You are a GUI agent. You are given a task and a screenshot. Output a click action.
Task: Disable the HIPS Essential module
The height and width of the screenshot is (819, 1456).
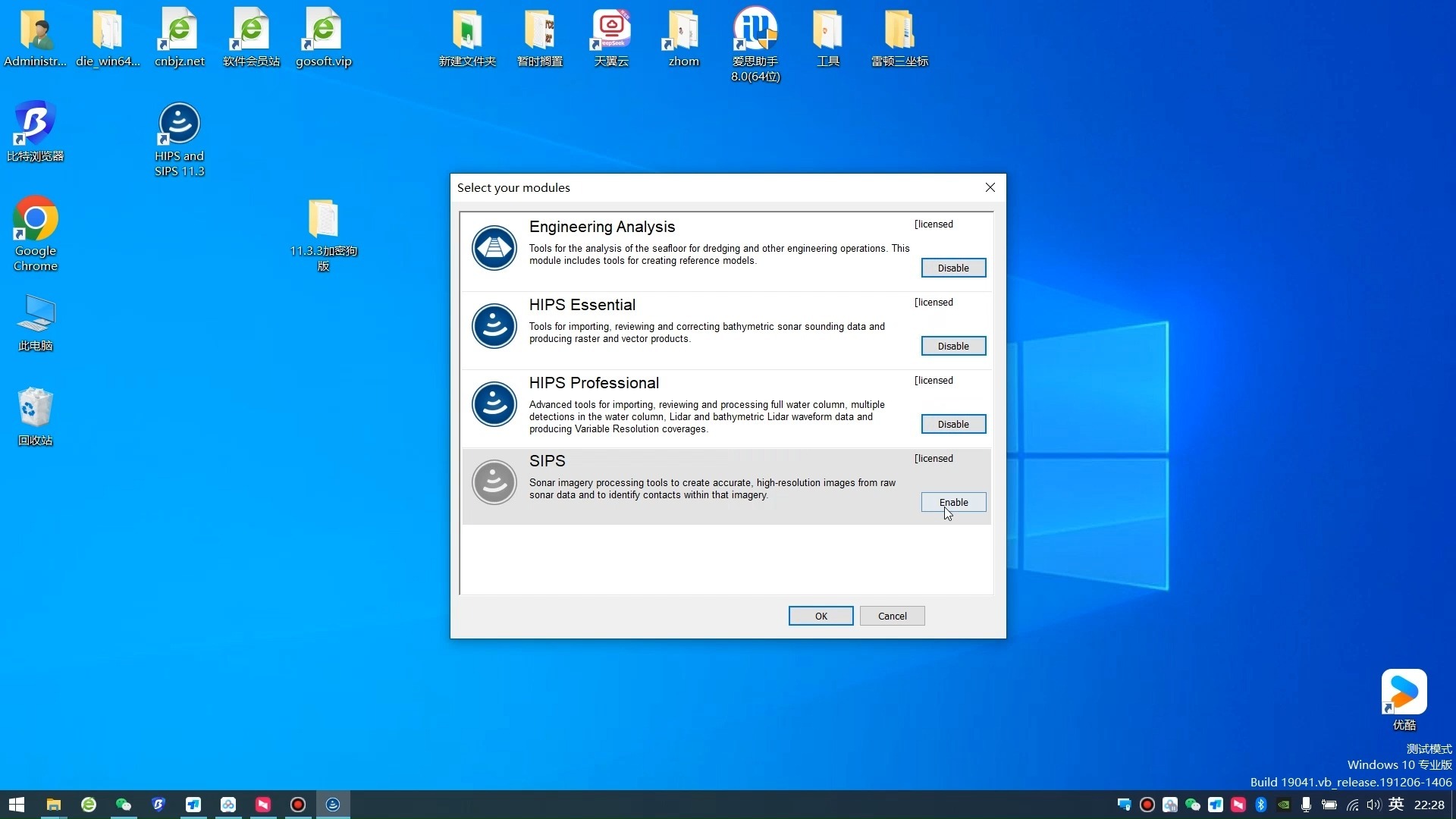(953, 346)
